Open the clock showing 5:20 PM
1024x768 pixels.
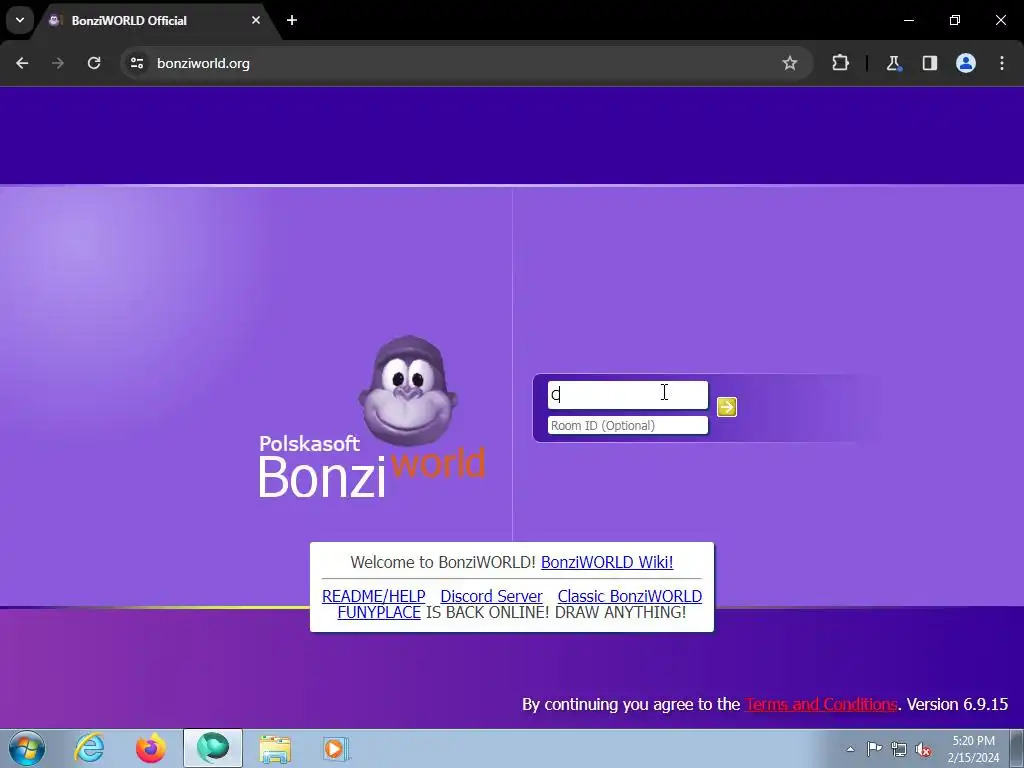pos(973,749)
